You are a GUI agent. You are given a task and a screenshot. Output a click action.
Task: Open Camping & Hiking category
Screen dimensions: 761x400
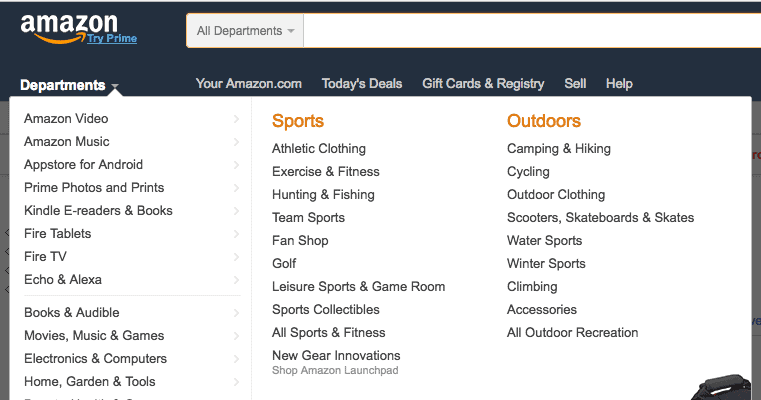click(x=558, y=149)
